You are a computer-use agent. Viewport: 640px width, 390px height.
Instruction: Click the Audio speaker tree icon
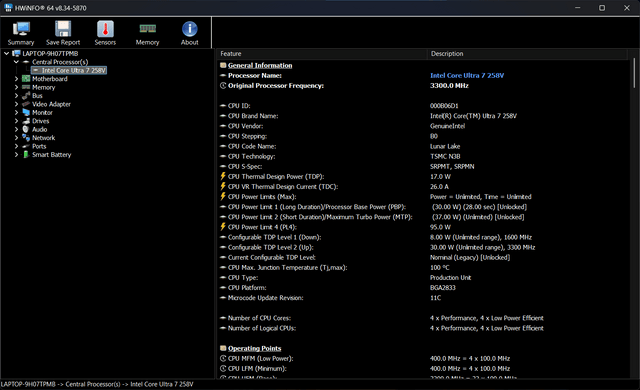26,129
